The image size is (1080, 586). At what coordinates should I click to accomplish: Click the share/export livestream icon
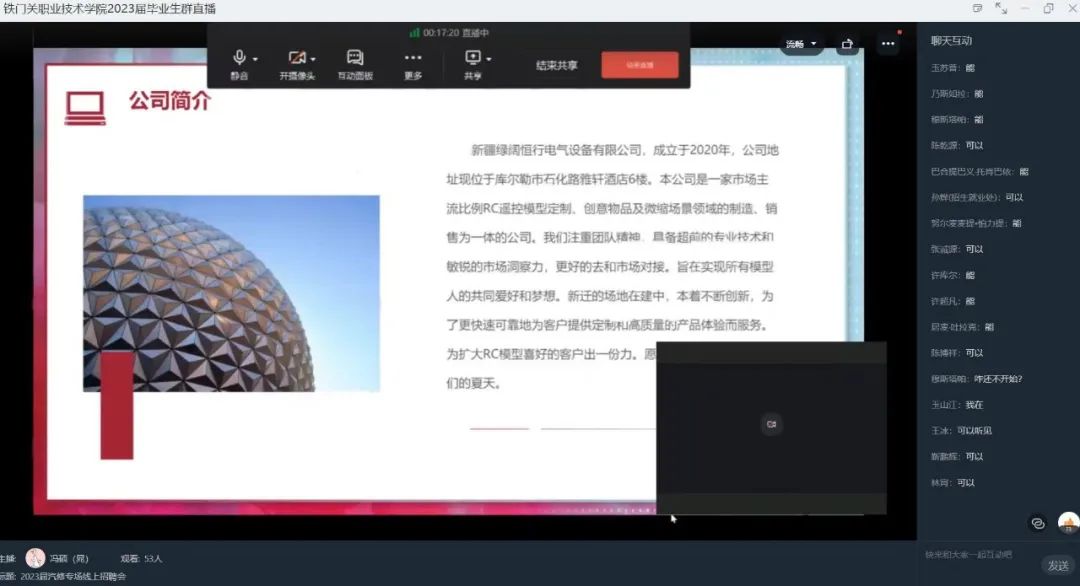tap(847, 44)
